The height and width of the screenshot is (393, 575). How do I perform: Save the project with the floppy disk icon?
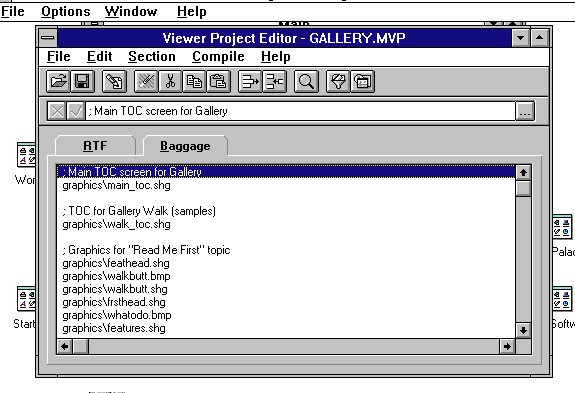82,81
